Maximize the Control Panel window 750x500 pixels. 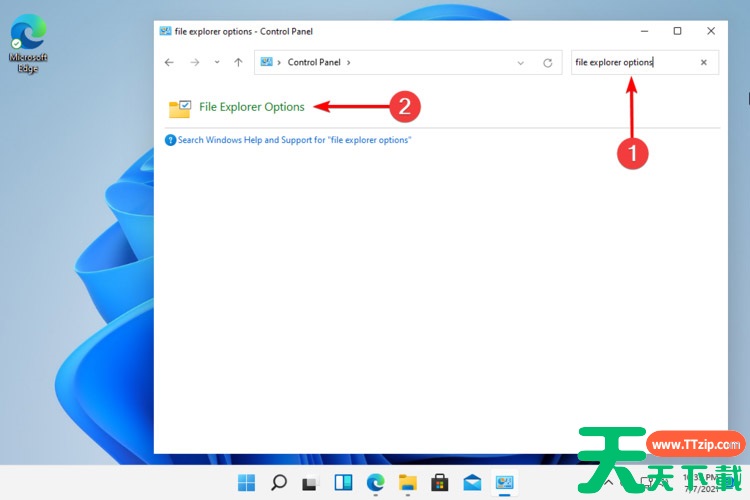point(677,31)
